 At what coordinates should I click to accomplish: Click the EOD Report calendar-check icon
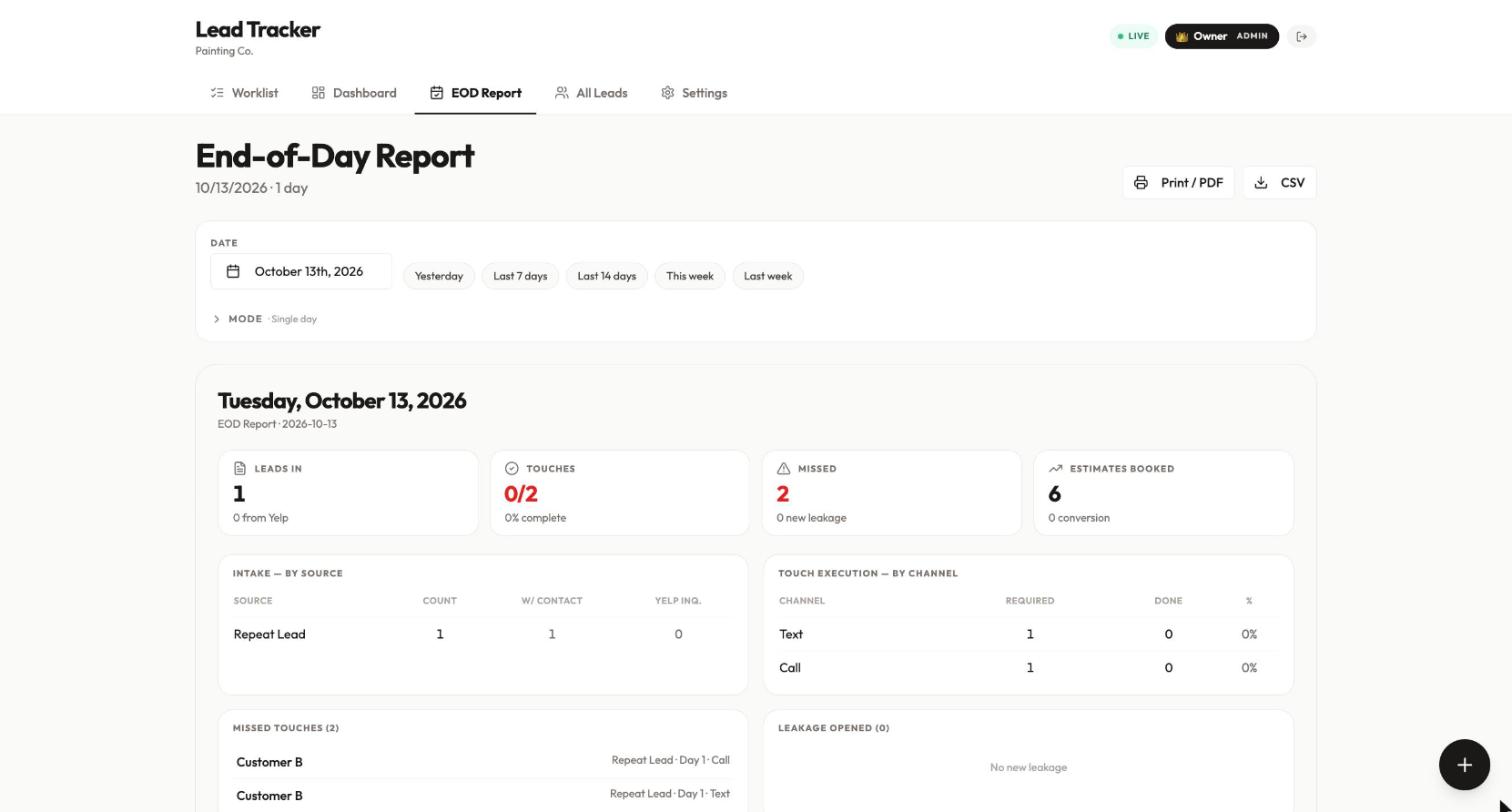point(437,93)
